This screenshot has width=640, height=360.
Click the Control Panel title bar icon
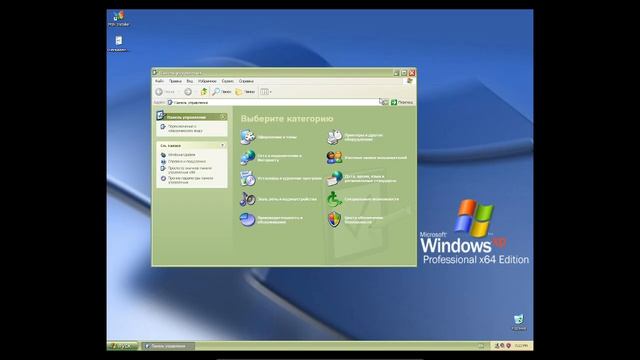point(155,73)
